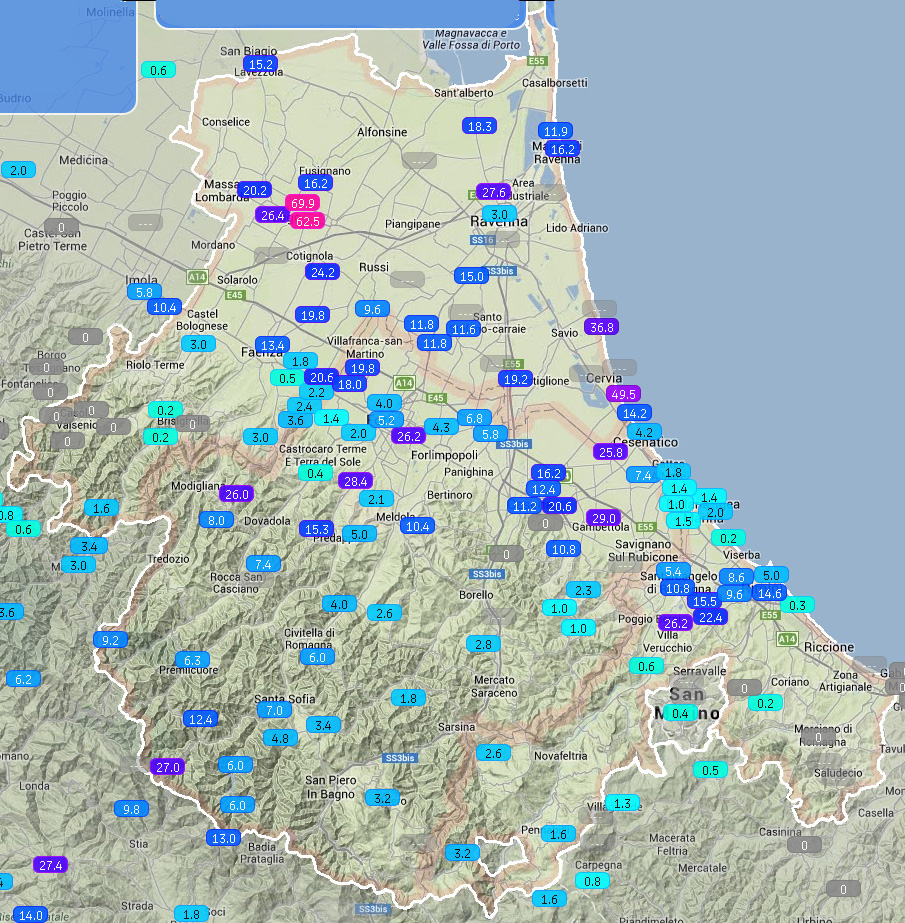Click the purple 27.0 marker
This screenshot has height=923, width=905.
click(x=167, y=767)
